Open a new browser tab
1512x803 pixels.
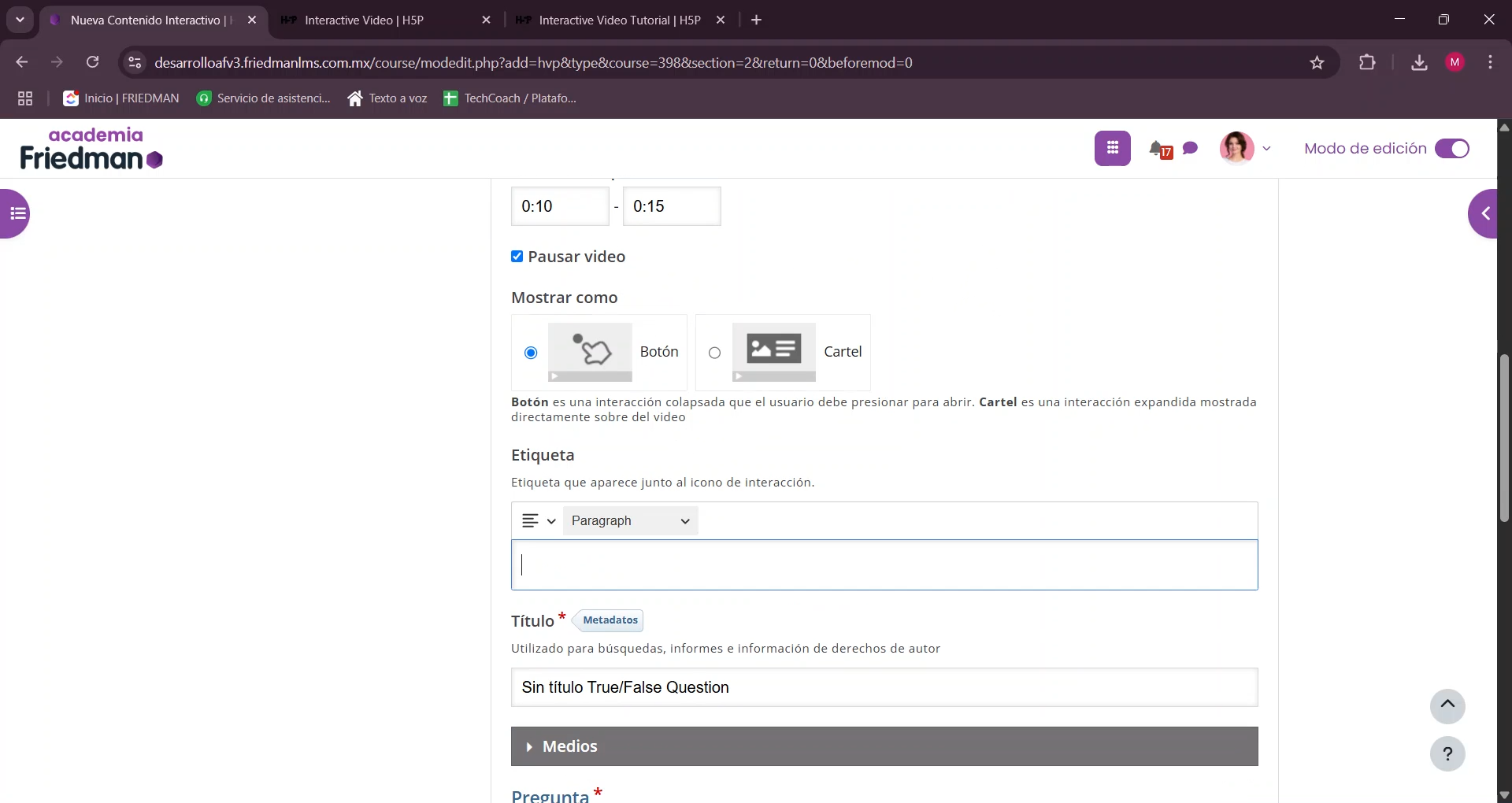[x=757, y=20]
